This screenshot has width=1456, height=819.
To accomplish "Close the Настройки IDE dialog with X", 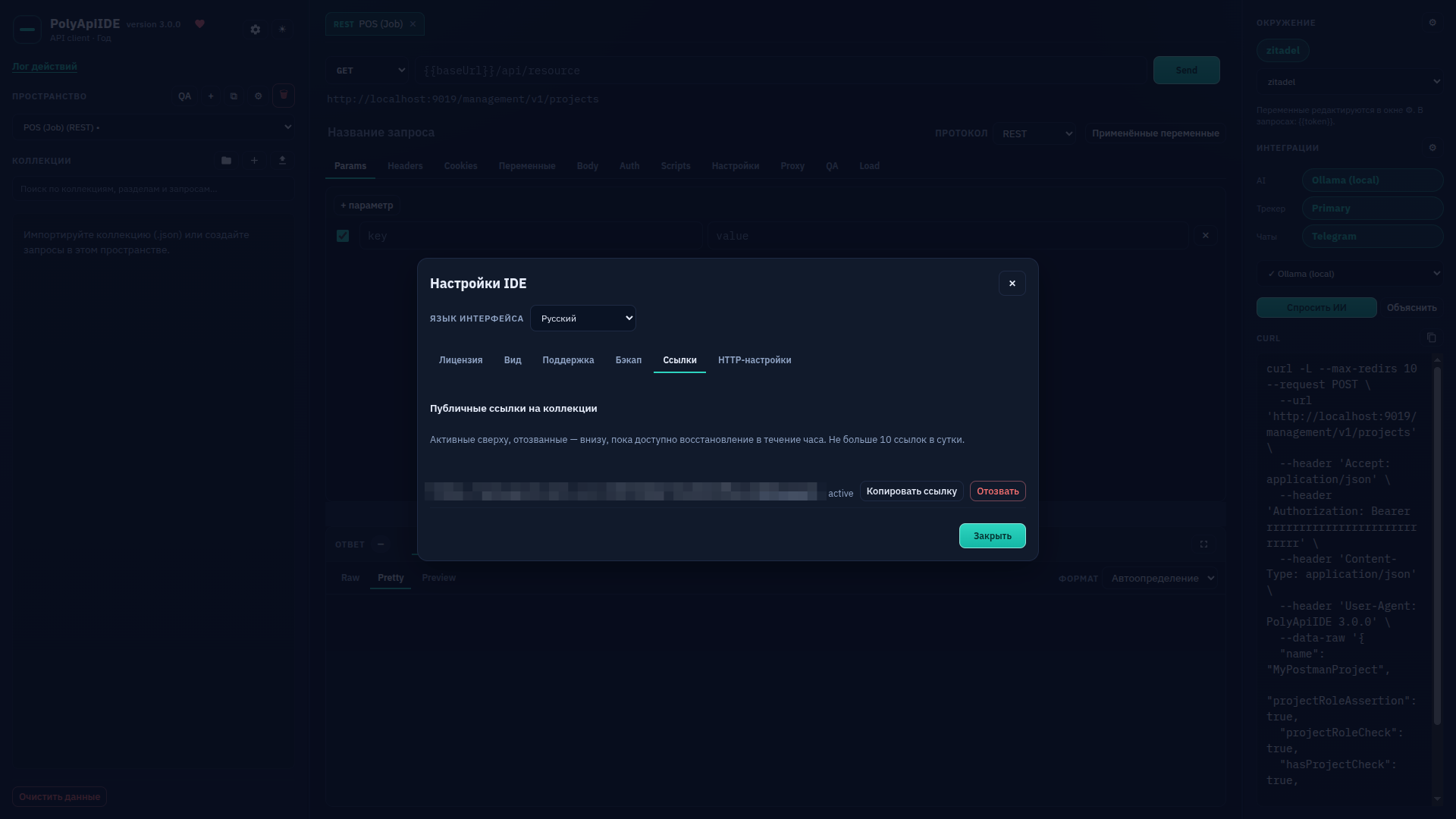I will 1012,284.
